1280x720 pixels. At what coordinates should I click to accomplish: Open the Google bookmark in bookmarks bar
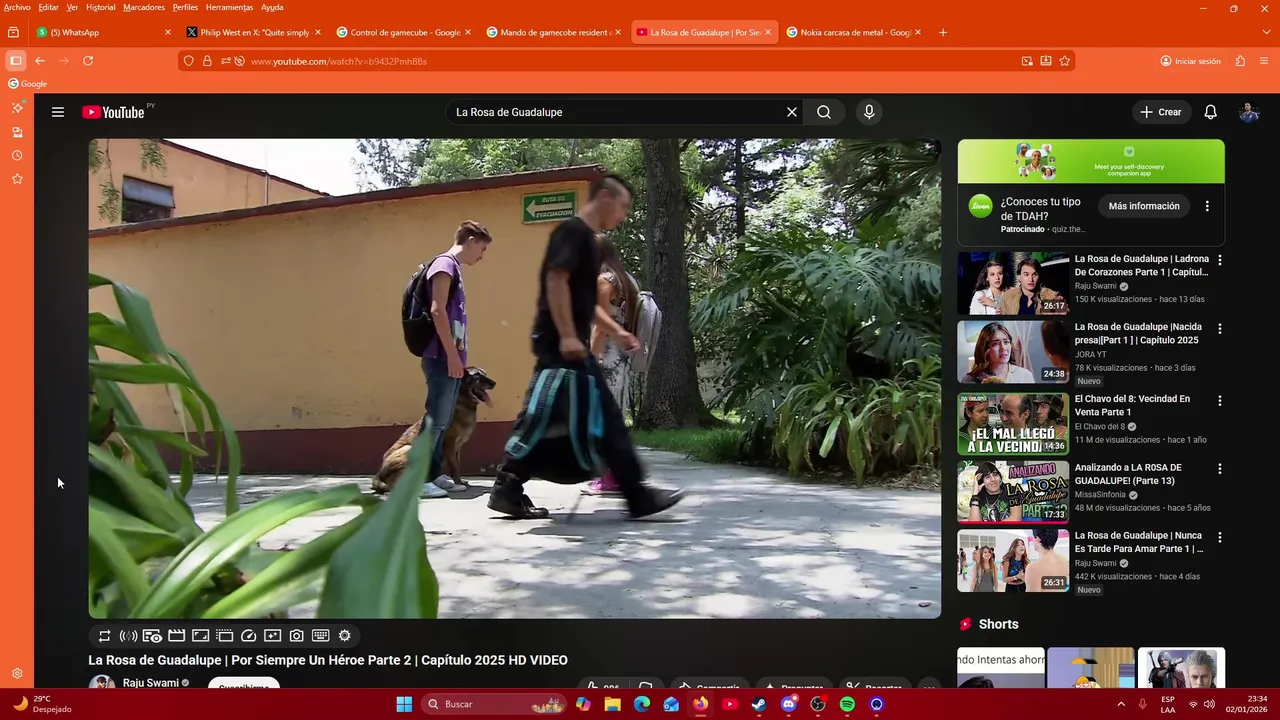[28, 84]
